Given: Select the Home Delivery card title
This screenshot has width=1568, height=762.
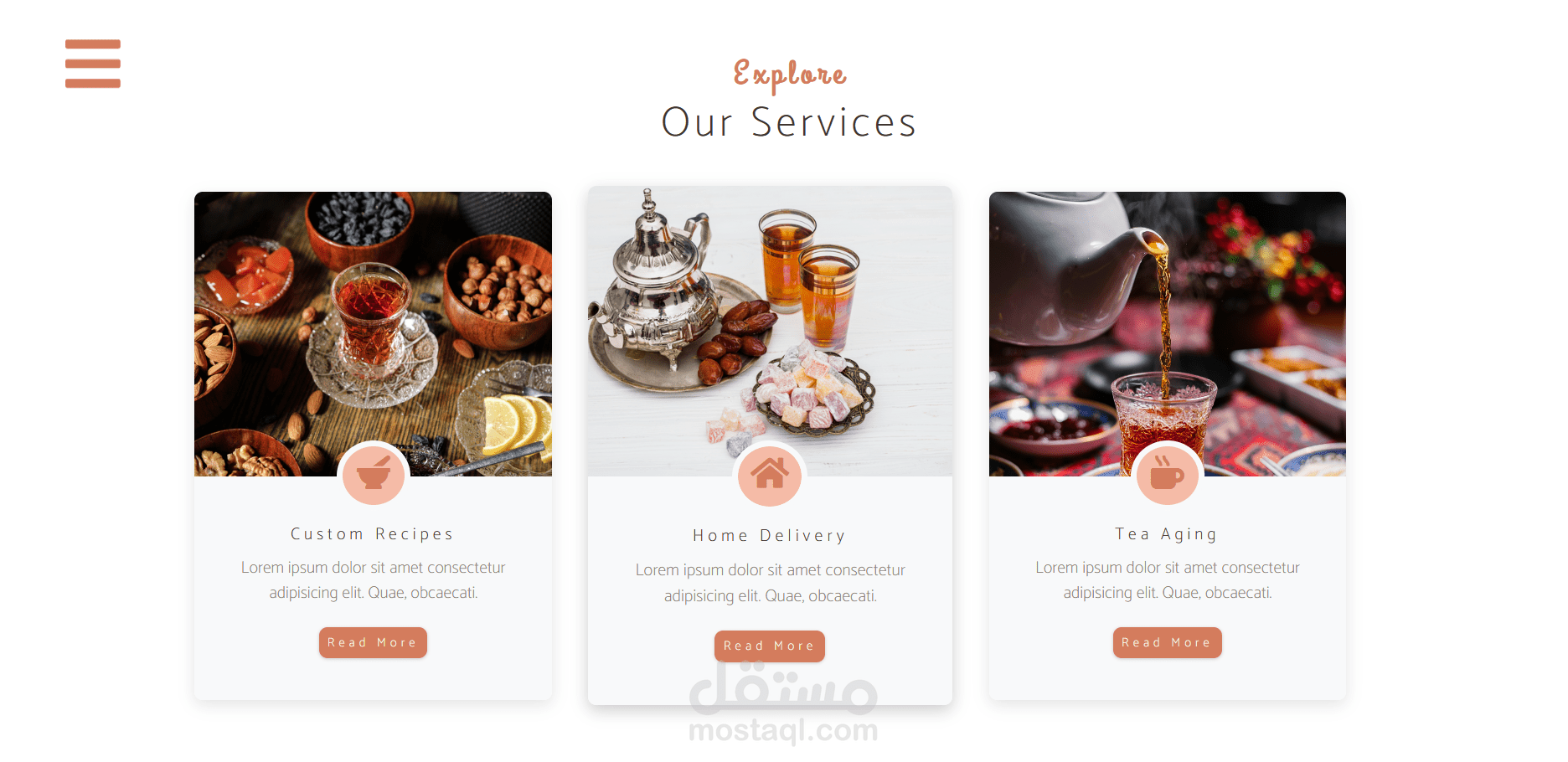Looking at the screenshot, I should 770,536.
